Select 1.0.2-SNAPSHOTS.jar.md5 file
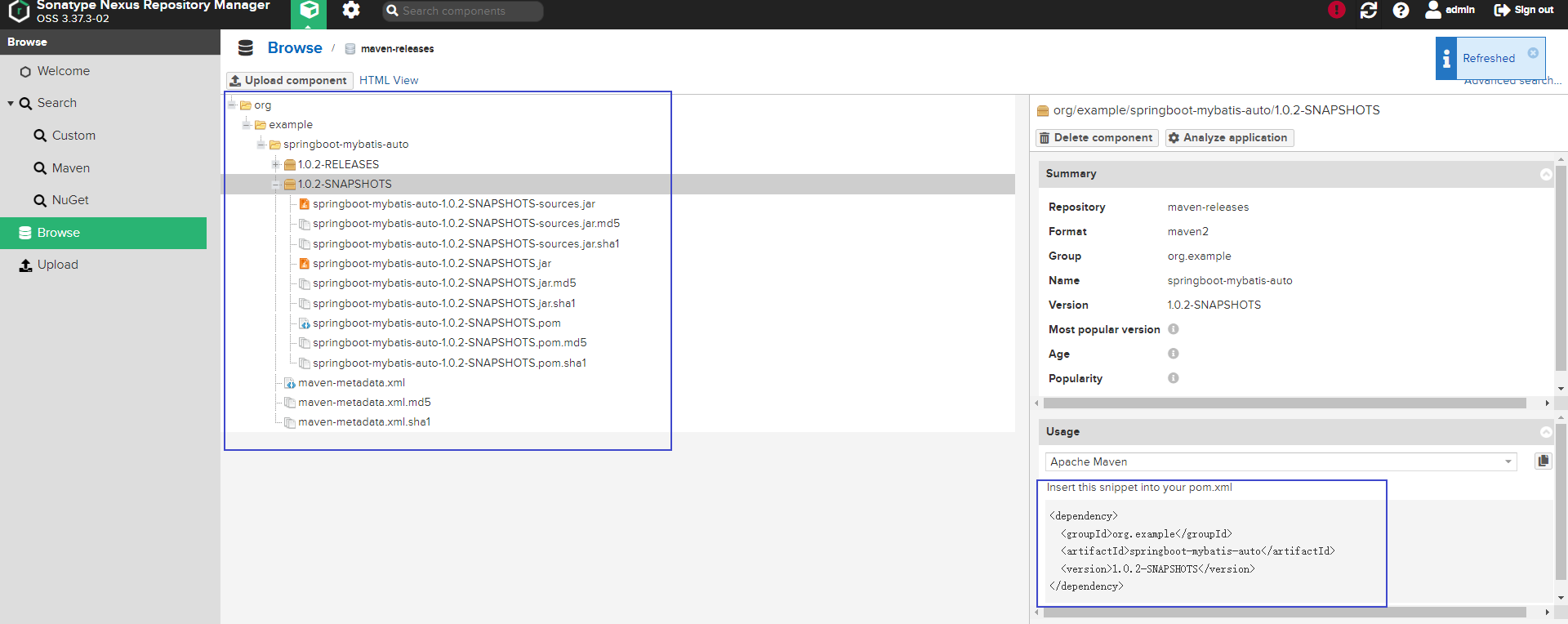 click(x=444, y=283)
